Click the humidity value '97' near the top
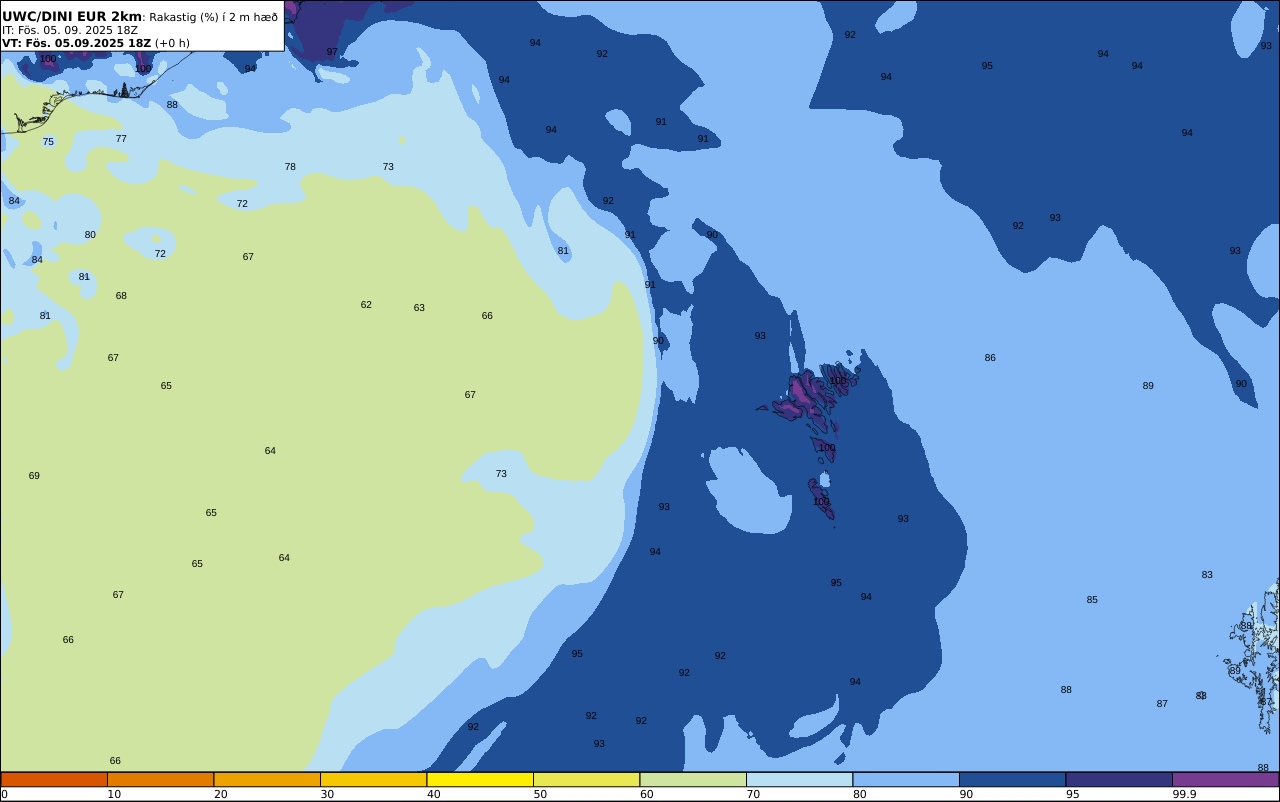The image size is (1280, 802). coord(332,52)
